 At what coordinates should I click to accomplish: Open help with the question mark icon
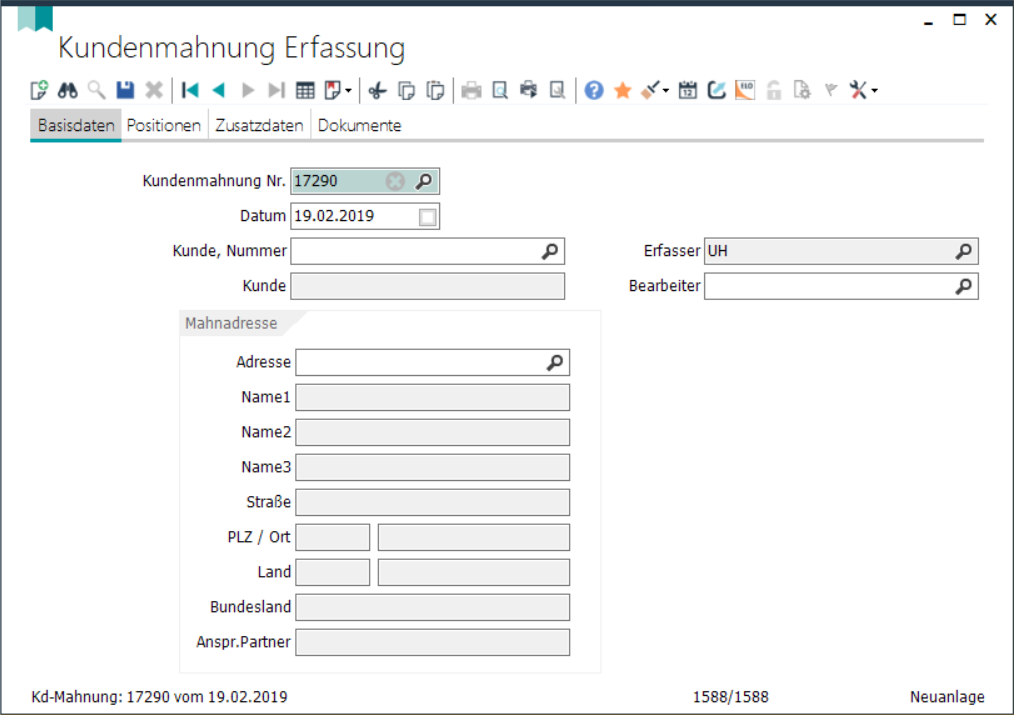coord(594,90)
